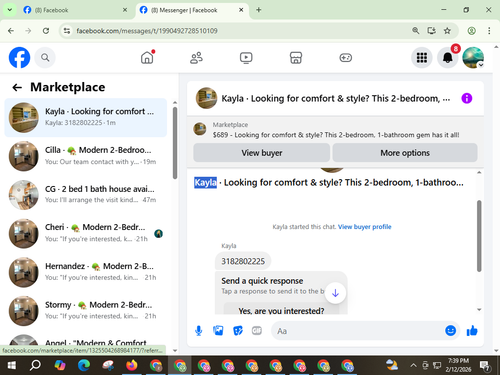Image resolution: width=500 pixels, height=375 pixels.
Task: Open Hernandez conversation in the list
Action: click(x=86, y=272)
